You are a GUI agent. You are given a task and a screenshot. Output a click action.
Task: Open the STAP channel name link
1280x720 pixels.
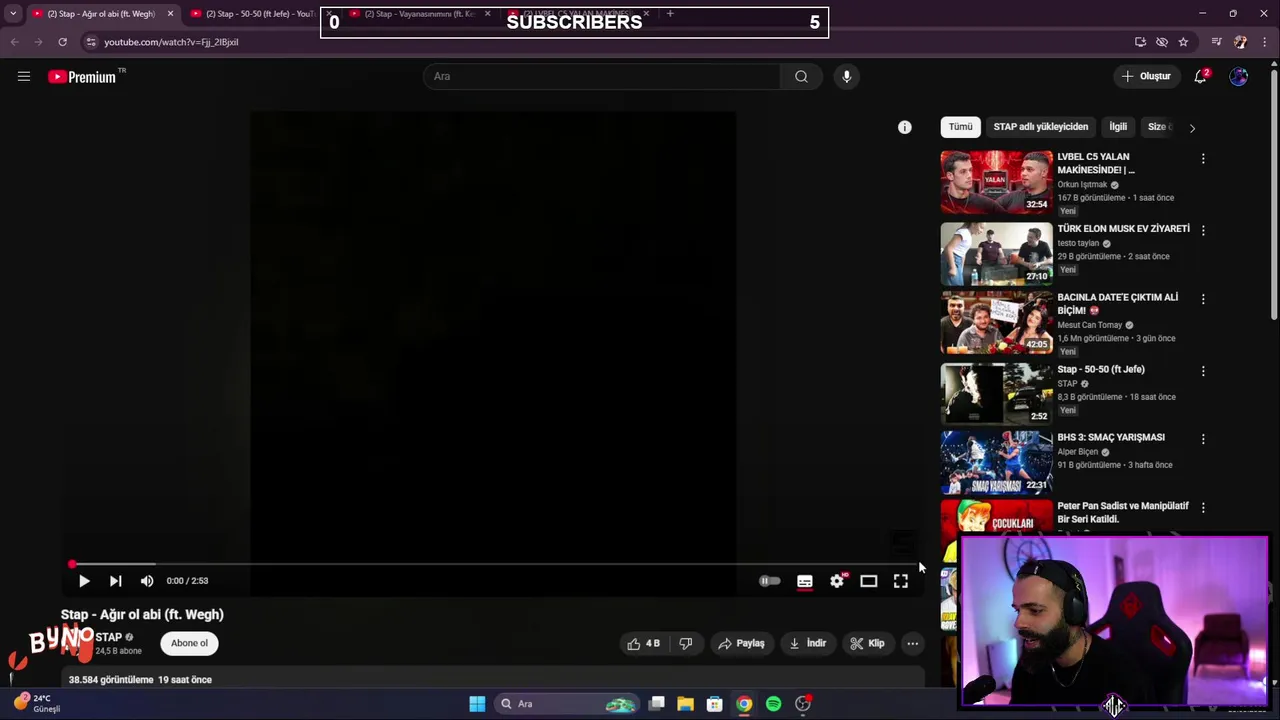coord(108,637)
